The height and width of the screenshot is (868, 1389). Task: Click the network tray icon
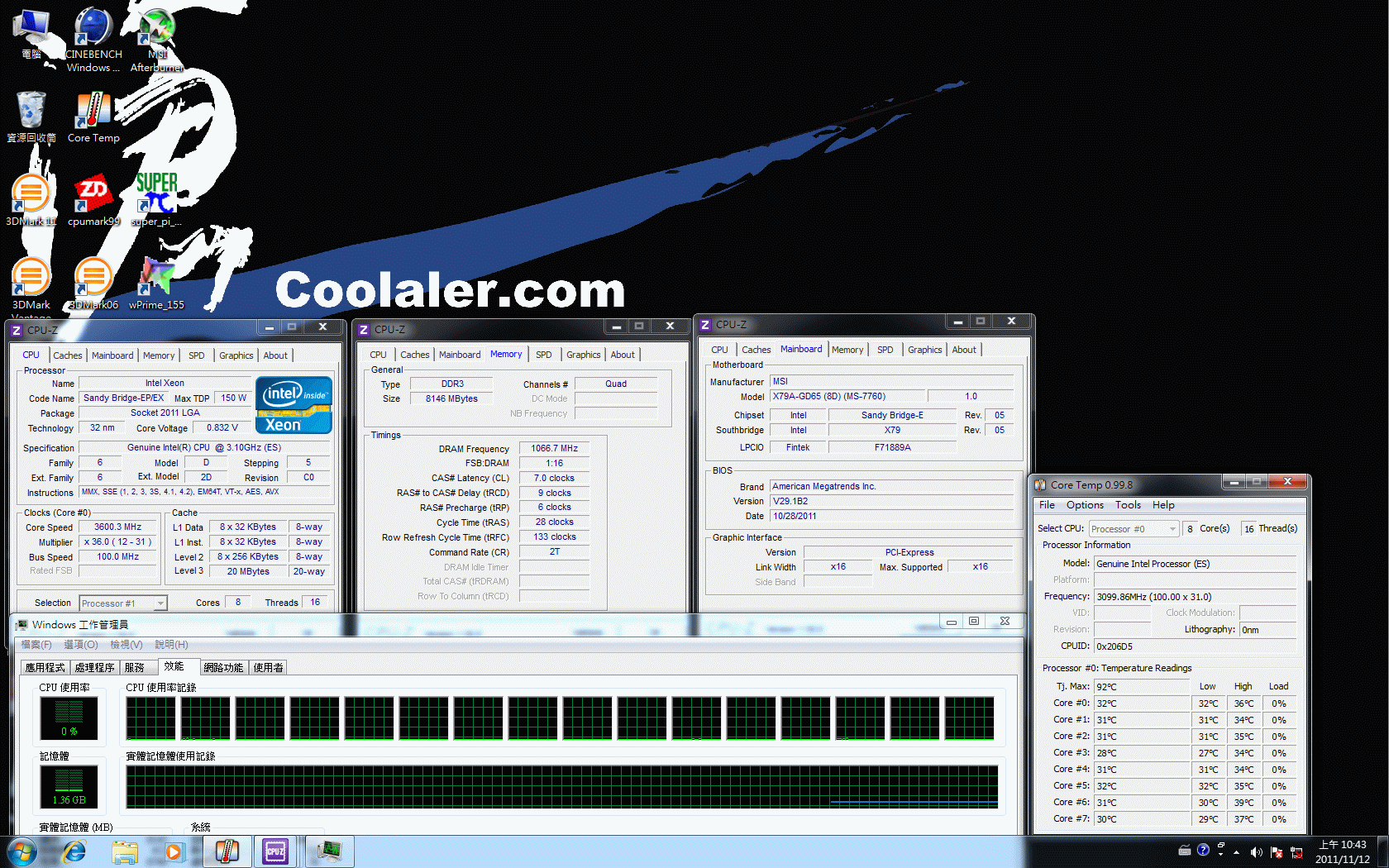click(x=1296, y=851)
